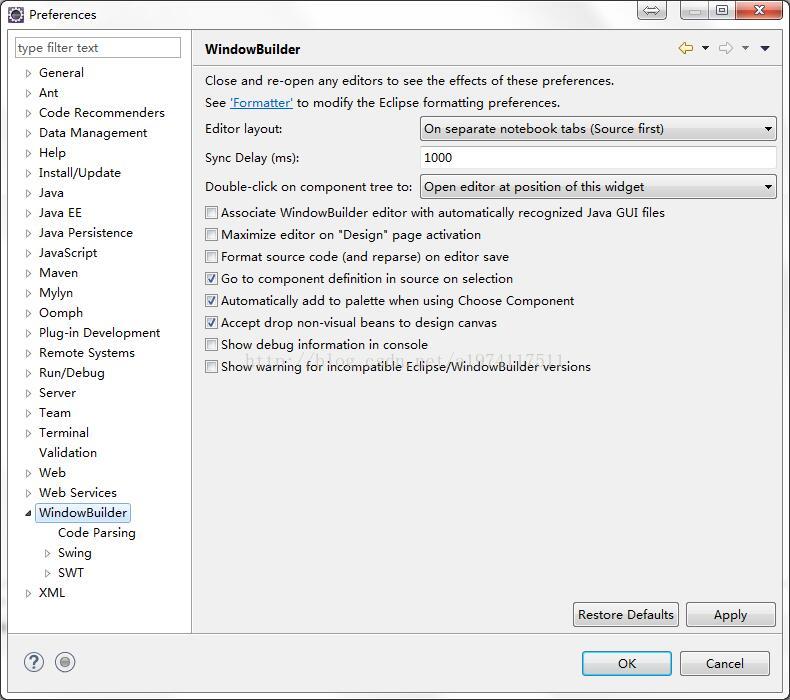Click the back navigation arrow icon

pyautogui.click(x=686, y=48)
